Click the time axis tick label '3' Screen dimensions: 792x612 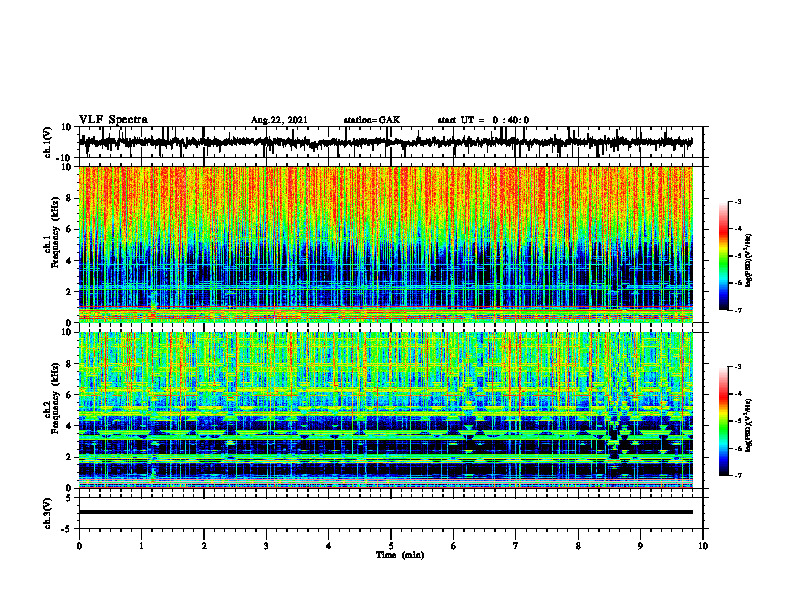point(266,546)
